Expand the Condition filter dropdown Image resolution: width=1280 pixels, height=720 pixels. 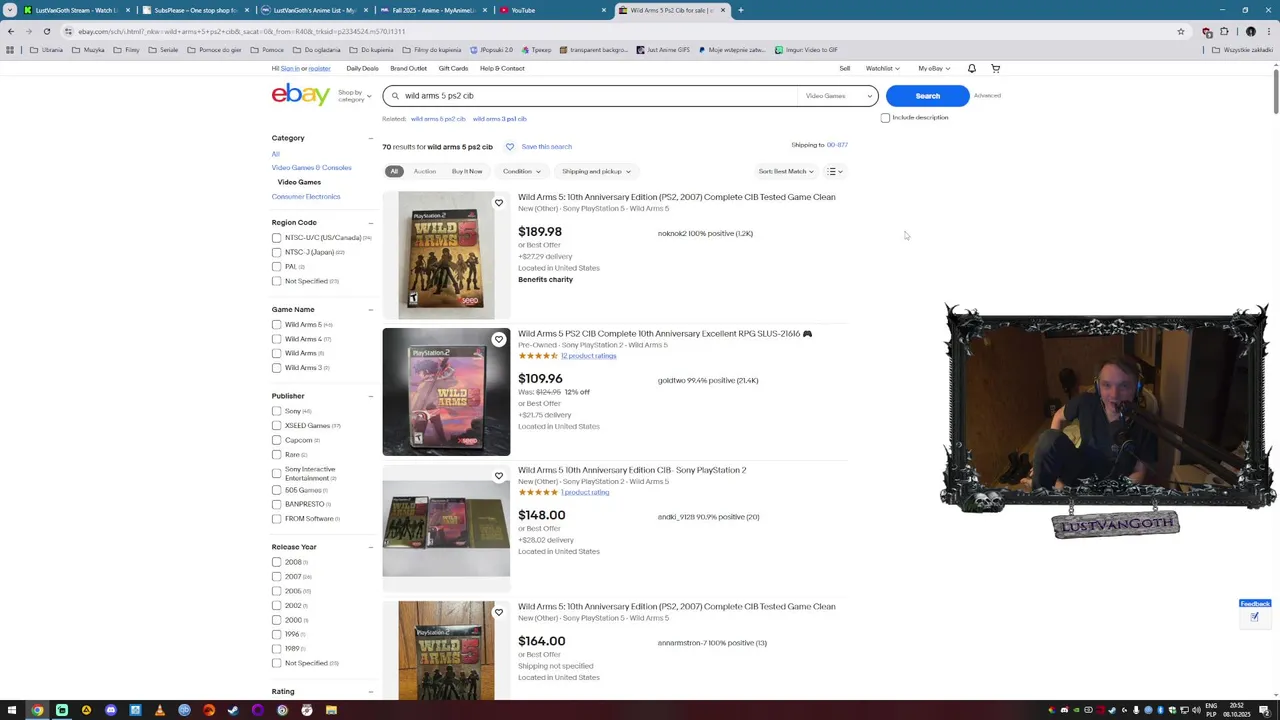pyautogui.click(x=522, y=171)
